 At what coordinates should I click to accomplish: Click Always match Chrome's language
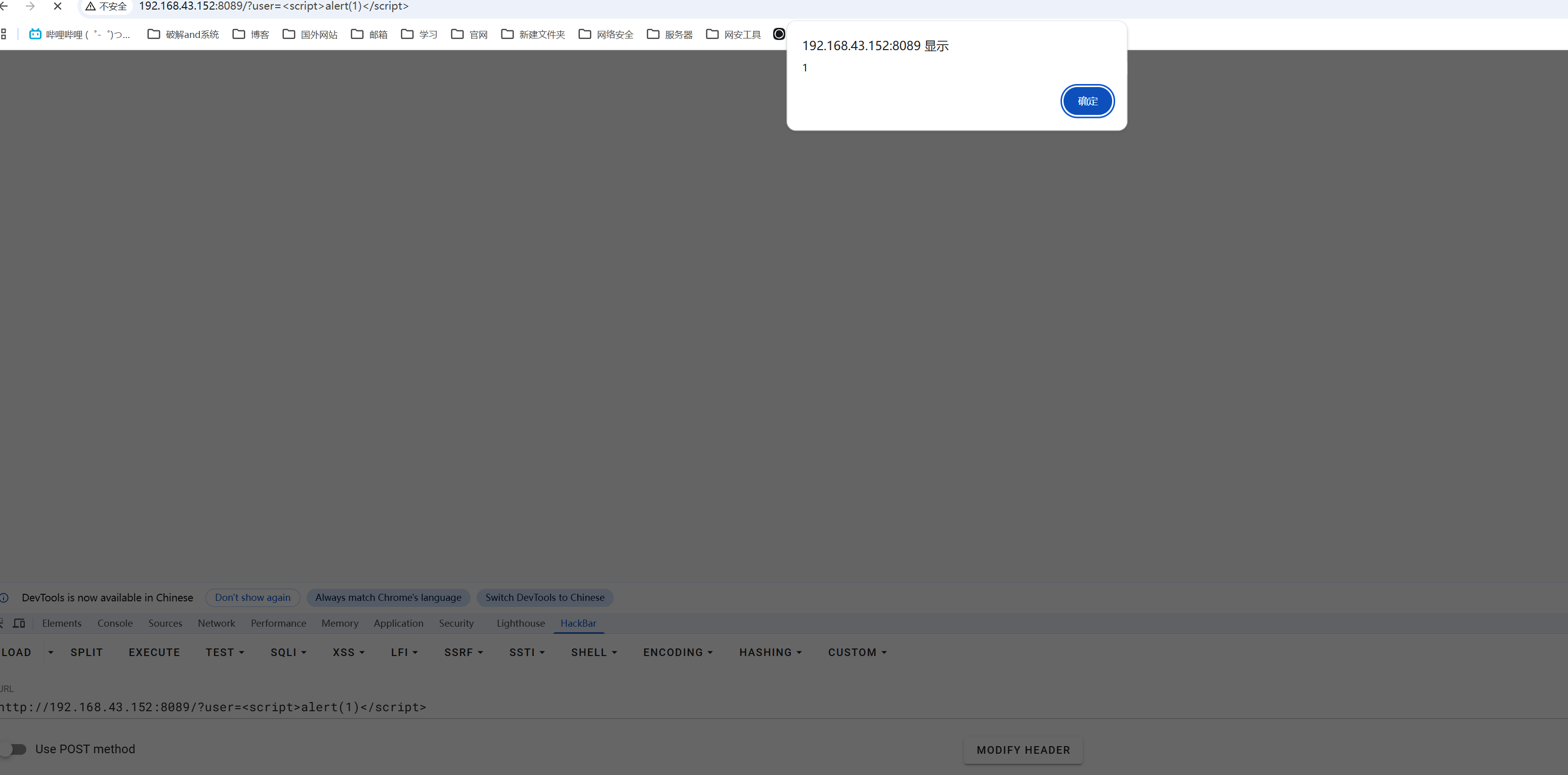[389, 598]
